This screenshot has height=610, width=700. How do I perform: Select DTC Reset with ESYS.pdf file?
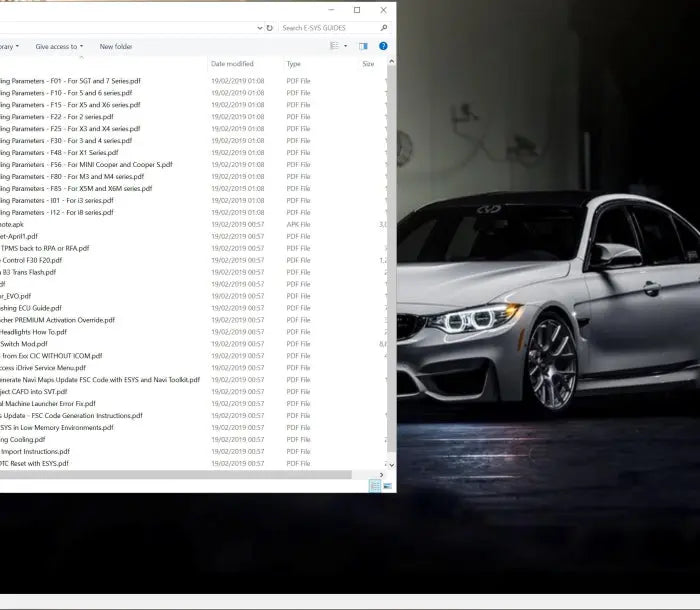click(x=34, y=464)
